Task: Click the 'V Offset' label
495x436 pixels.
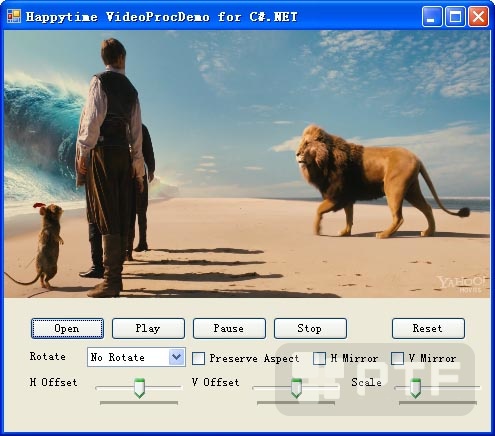Action: coord(215,382)
